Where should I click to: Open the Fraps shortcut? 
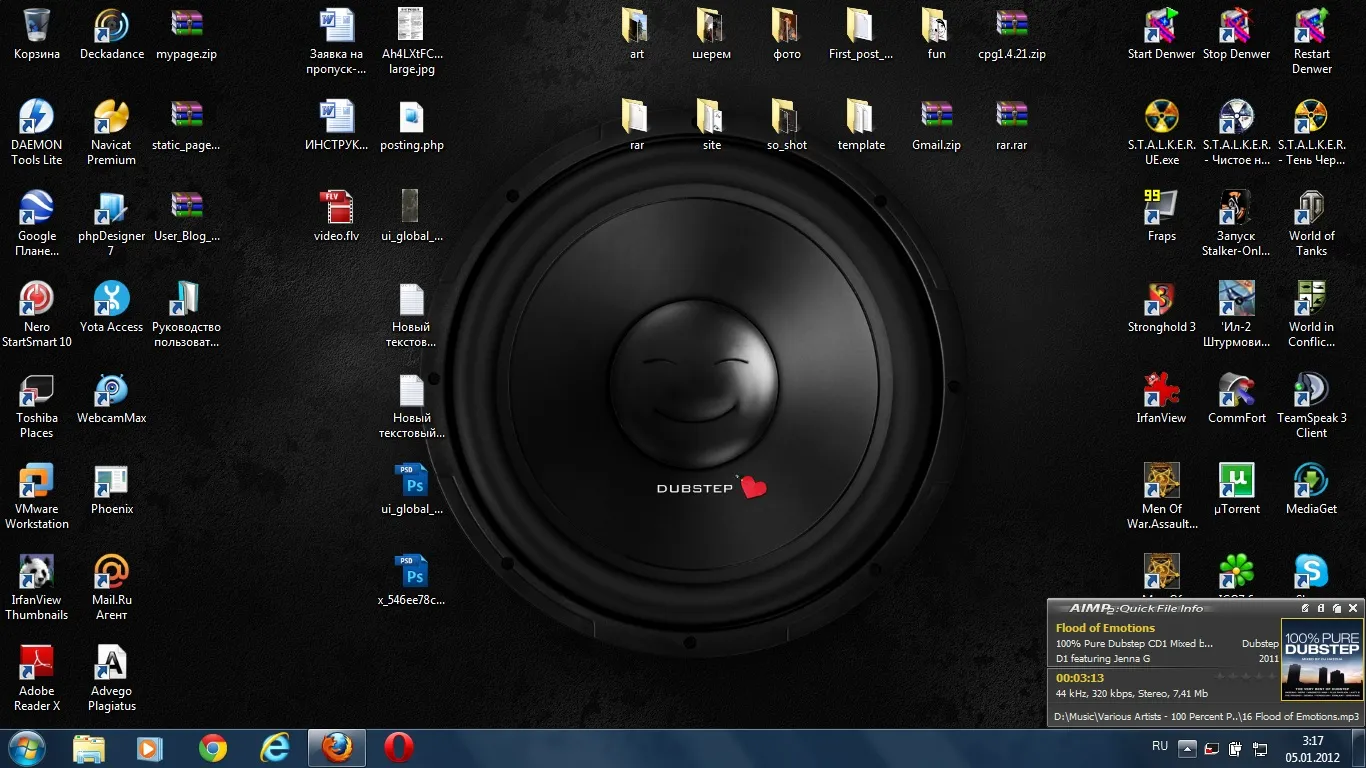tap(1161, 216)
